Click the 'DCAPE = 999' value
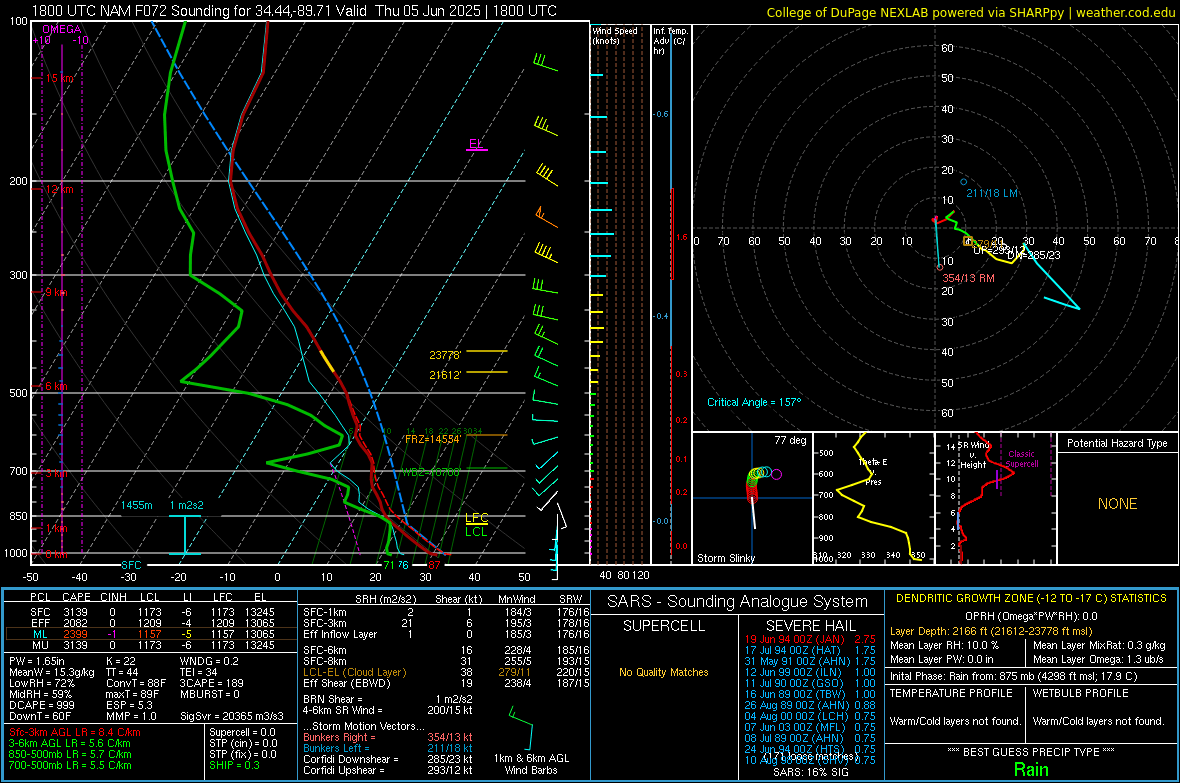This screenshot has height=783, width=1180. pyautogui.click(x=41, y=705)
